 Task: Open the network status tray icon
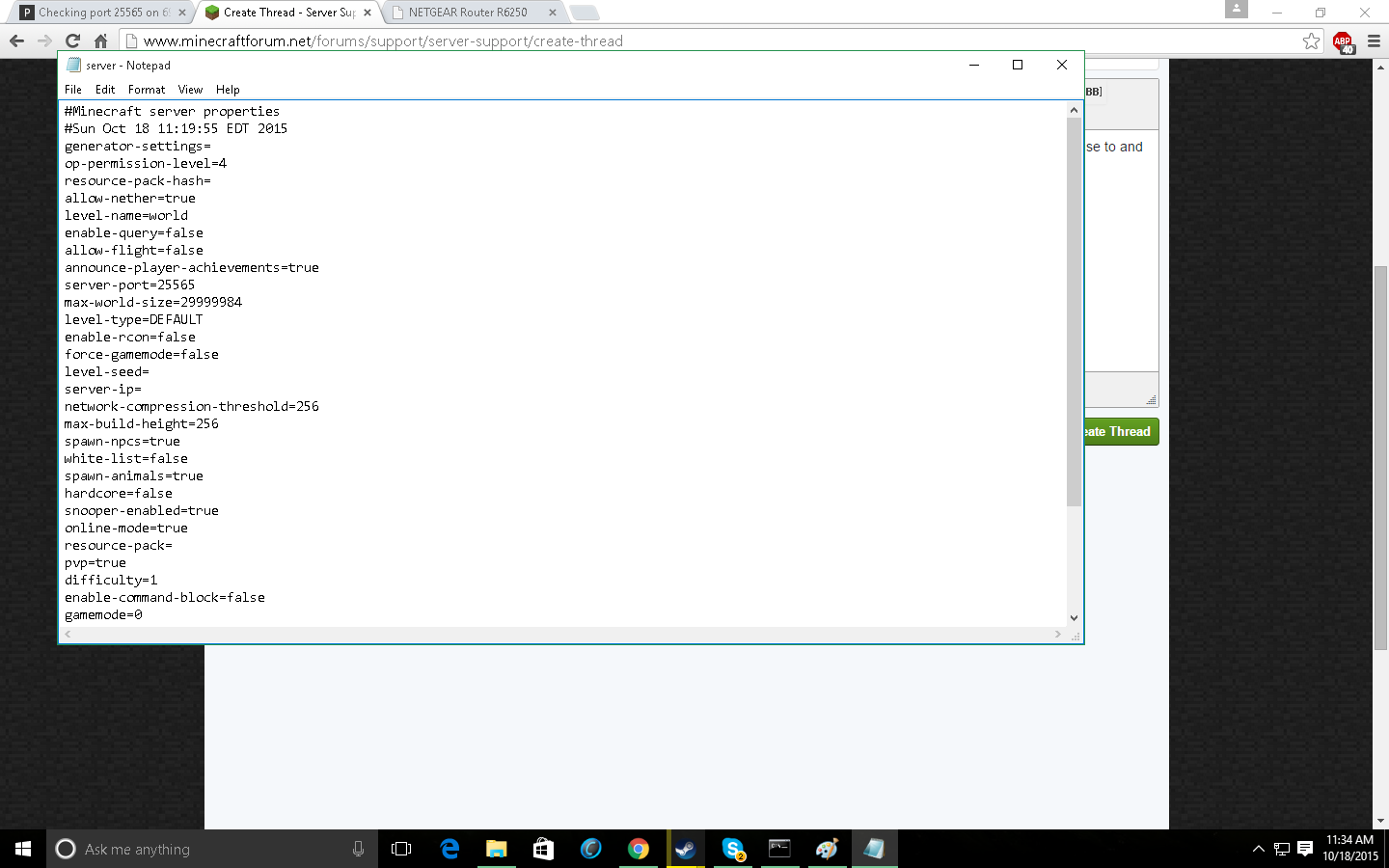coord(1282,849)
